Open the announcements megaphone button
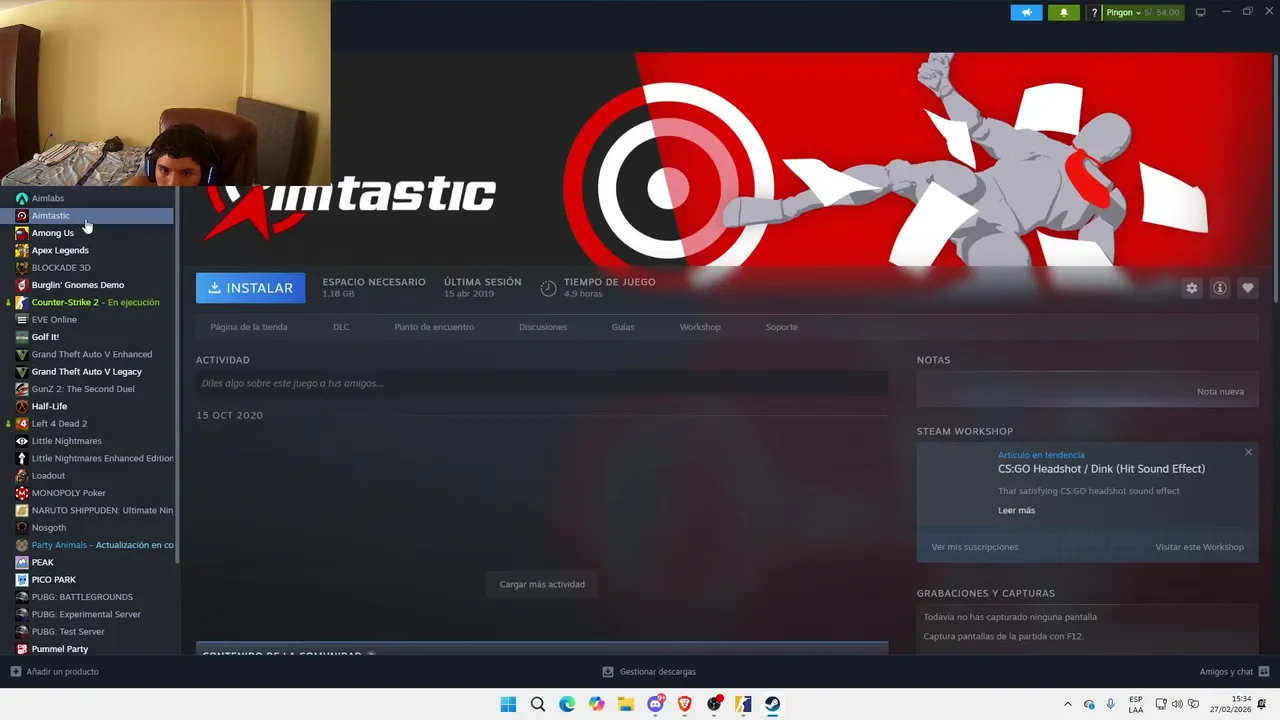1280x720 pixels. [x=1026, y=12]
